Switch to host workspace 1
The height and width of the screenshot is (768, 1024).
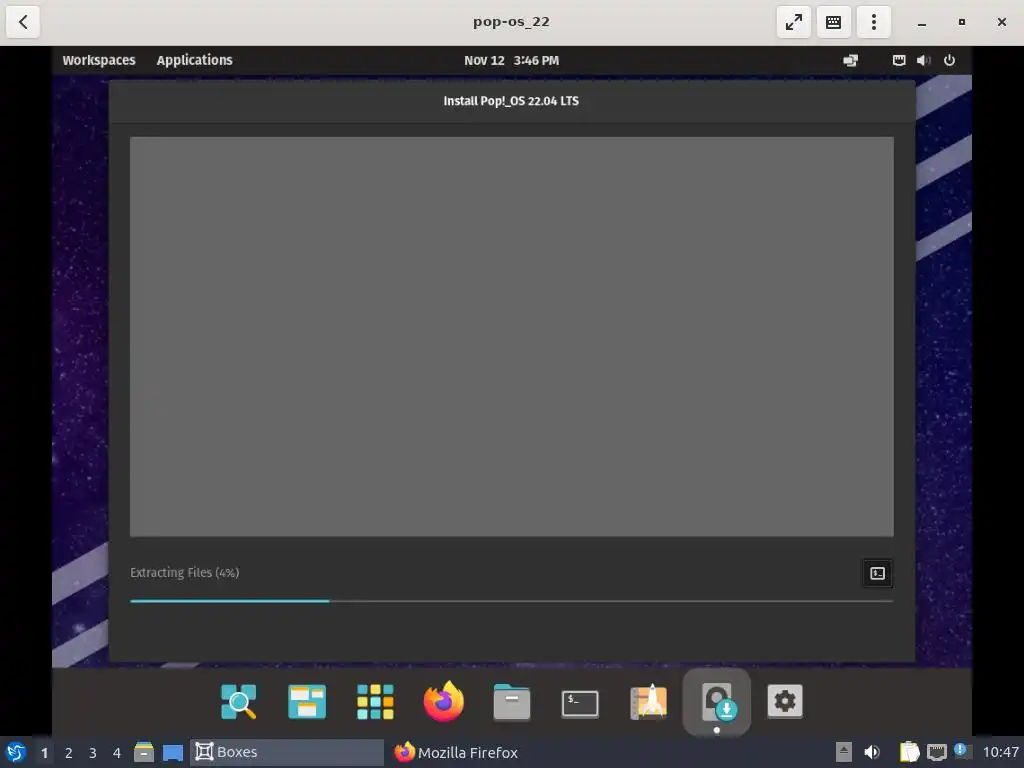point(44,753)
